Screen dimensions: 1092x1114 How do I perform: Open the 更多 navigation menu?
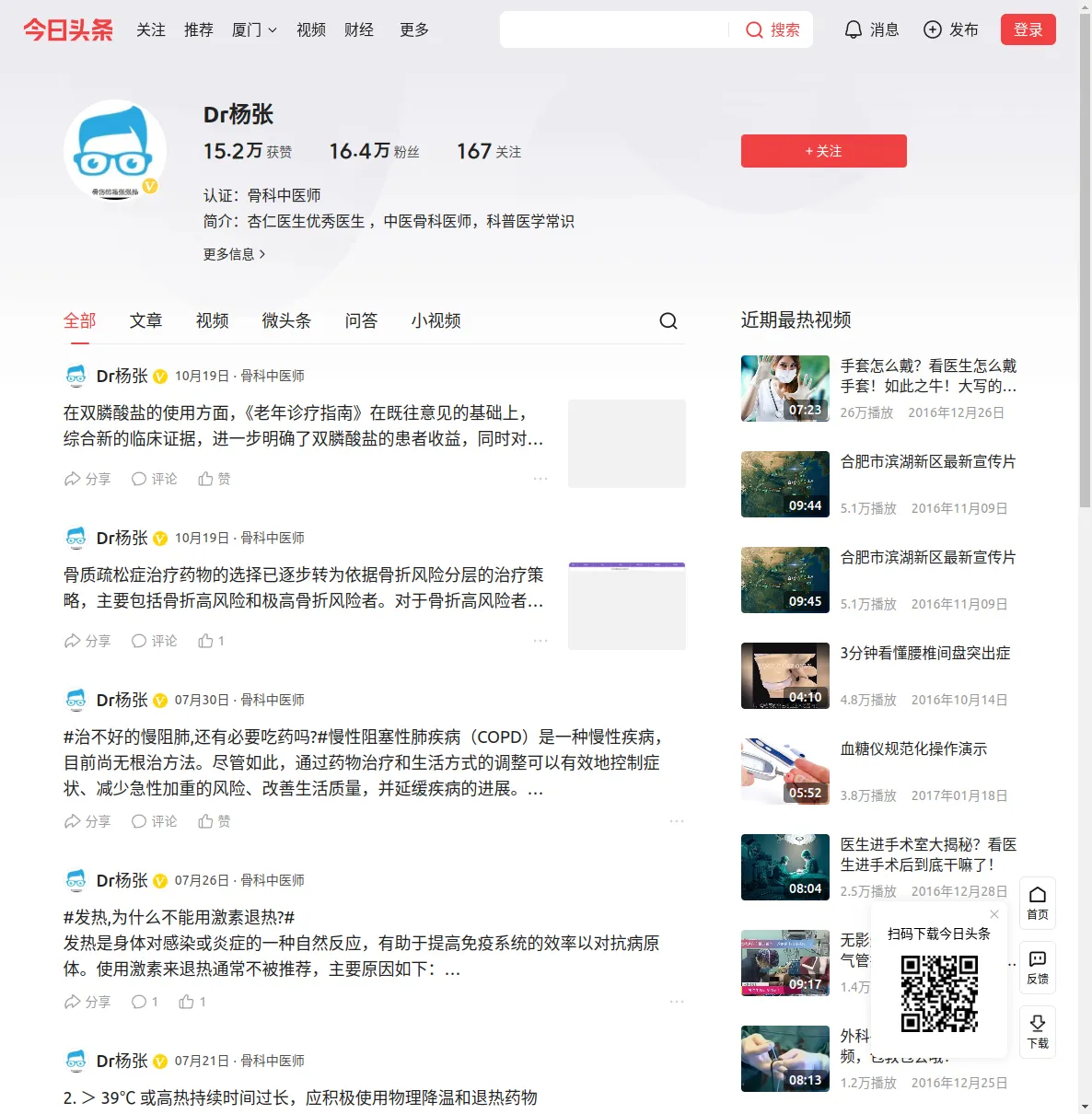tap(414, 29)
